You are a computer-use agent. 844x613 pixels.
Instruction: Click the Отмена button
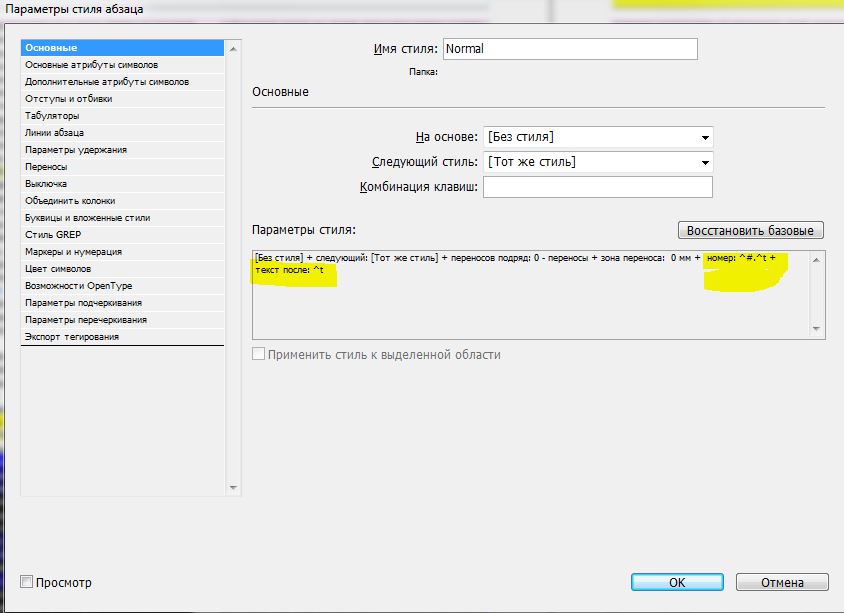tap(782, 582)
